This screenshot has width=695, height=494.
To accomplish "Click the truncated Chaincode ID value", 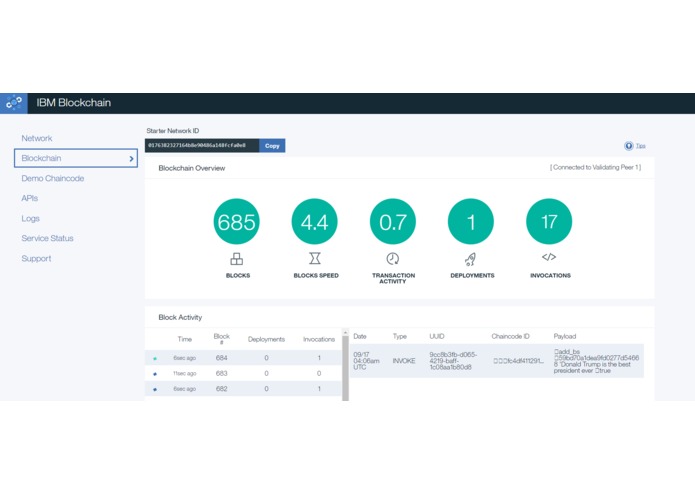I will [519, 361].
